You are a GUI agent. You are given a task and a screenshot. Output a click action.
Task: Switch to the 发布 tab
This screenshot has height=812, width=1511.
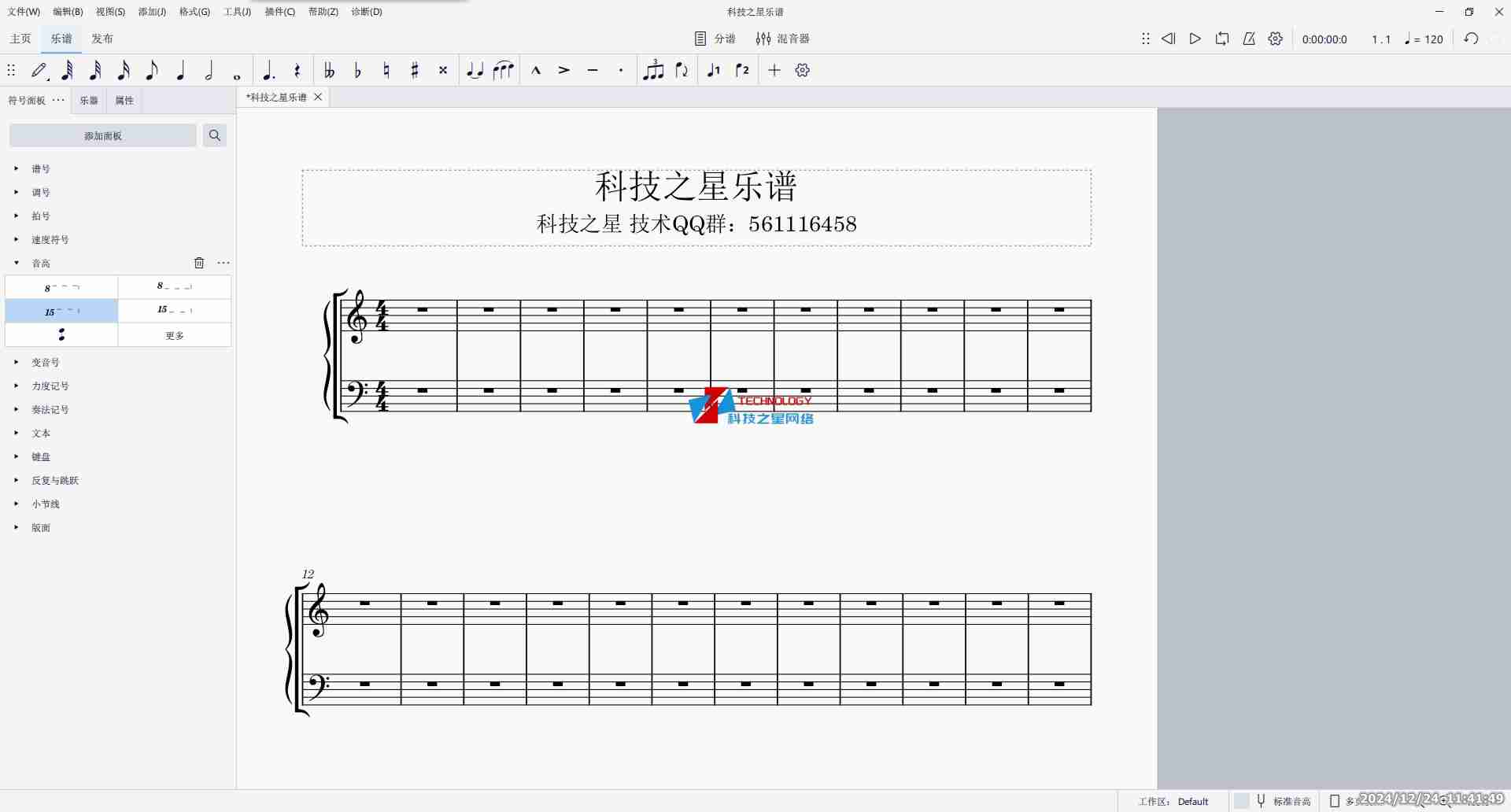pos(102,38)
